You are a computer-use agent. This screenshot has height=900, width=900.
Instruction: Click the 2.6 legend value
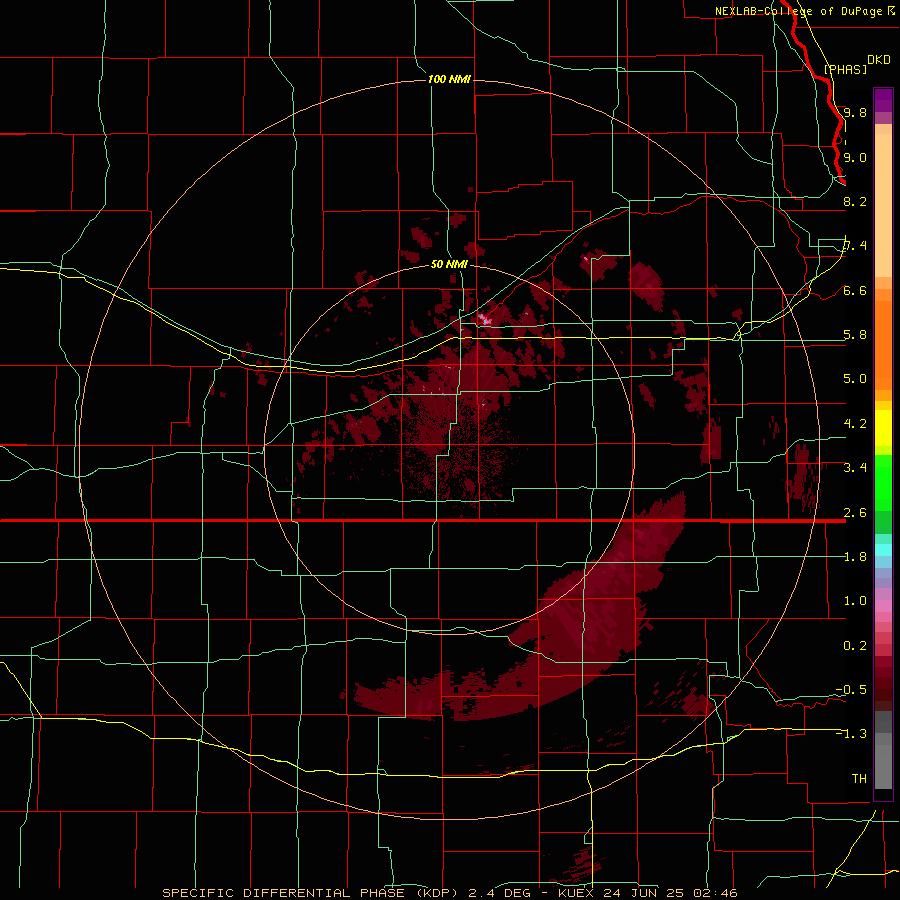(855, 513)
